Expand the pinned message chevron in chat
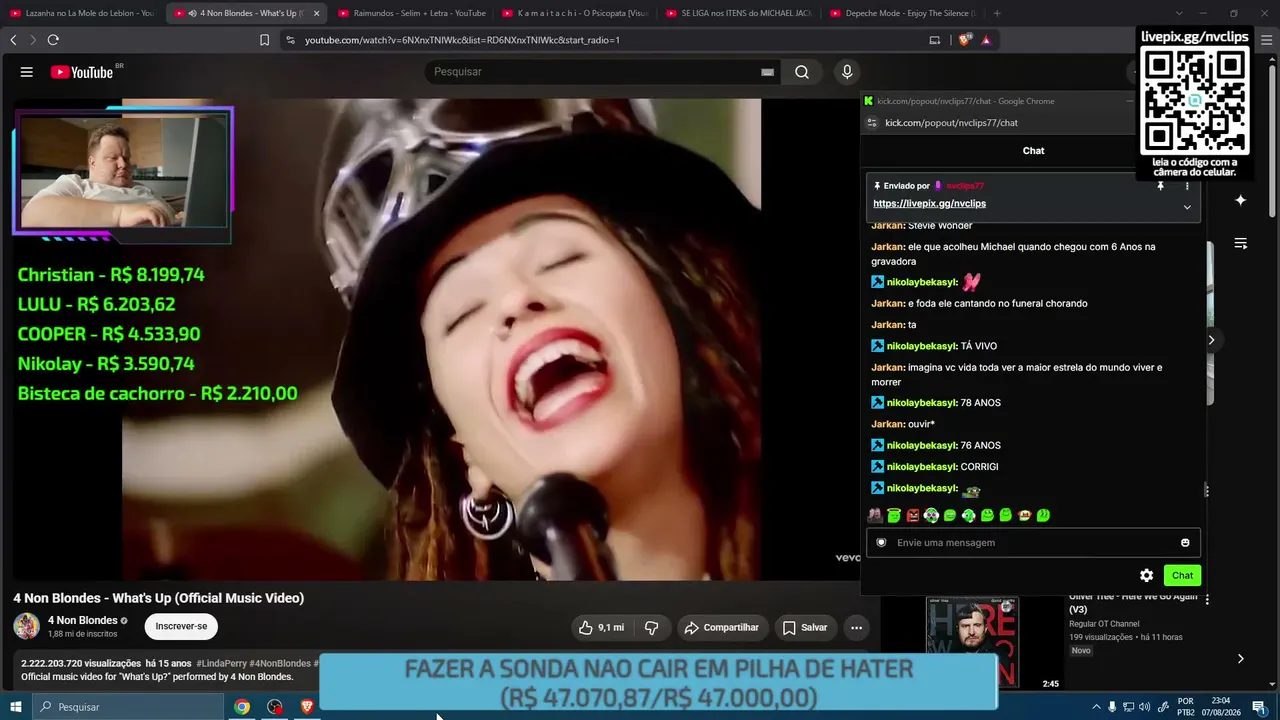1280x720 pixels. tap(1187, 207)
